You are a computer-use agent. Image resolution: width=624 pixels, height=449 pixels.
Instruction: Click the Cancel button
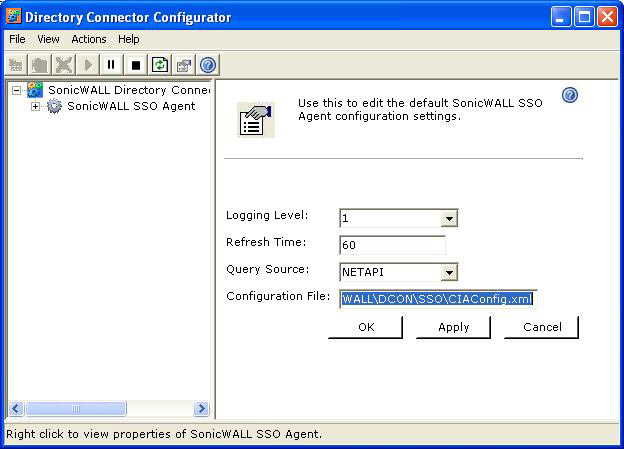542,327
